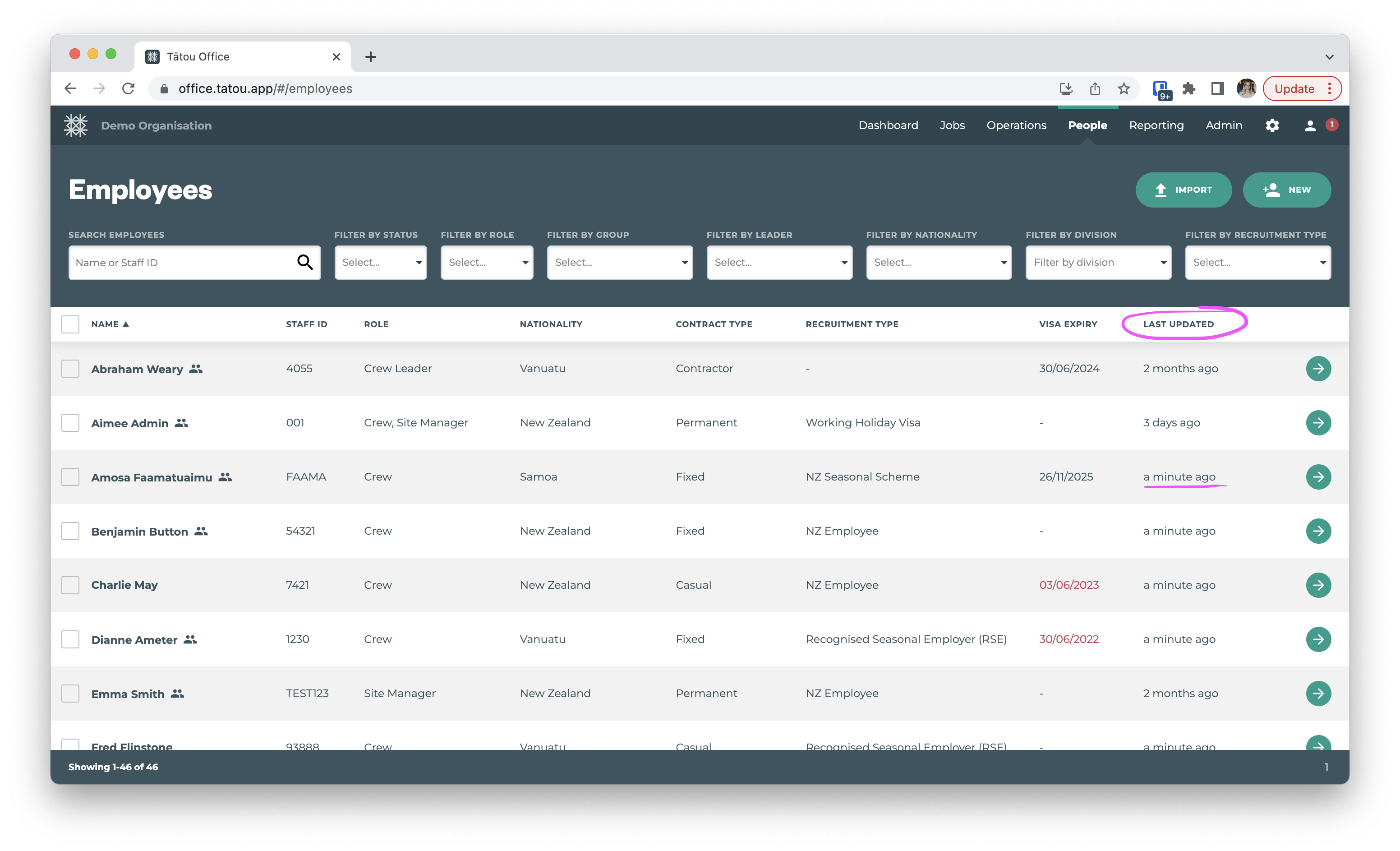Expand the Filter by Status dropdown

(x=380, y=262)
